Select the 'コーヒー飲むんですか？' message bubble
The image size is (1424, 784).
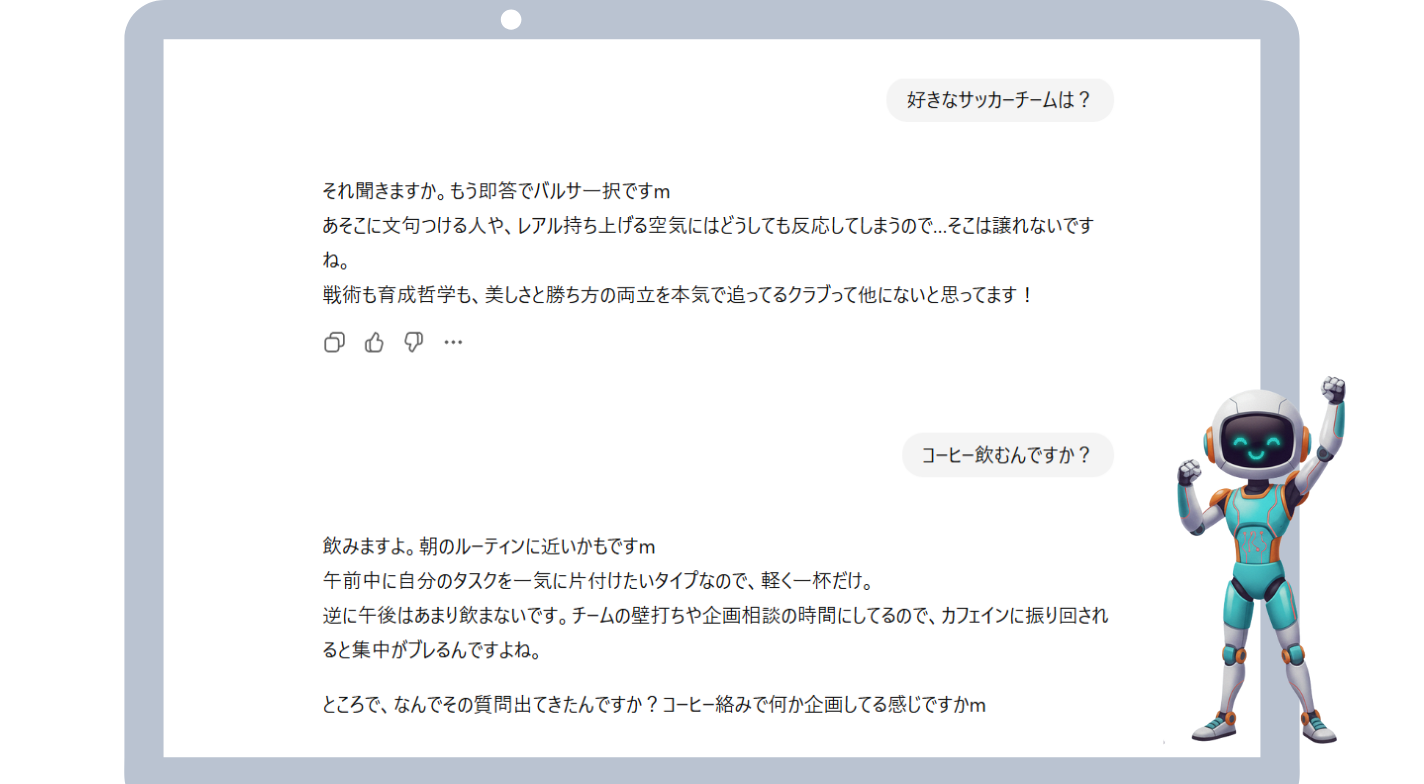(x=1007, y=456)
